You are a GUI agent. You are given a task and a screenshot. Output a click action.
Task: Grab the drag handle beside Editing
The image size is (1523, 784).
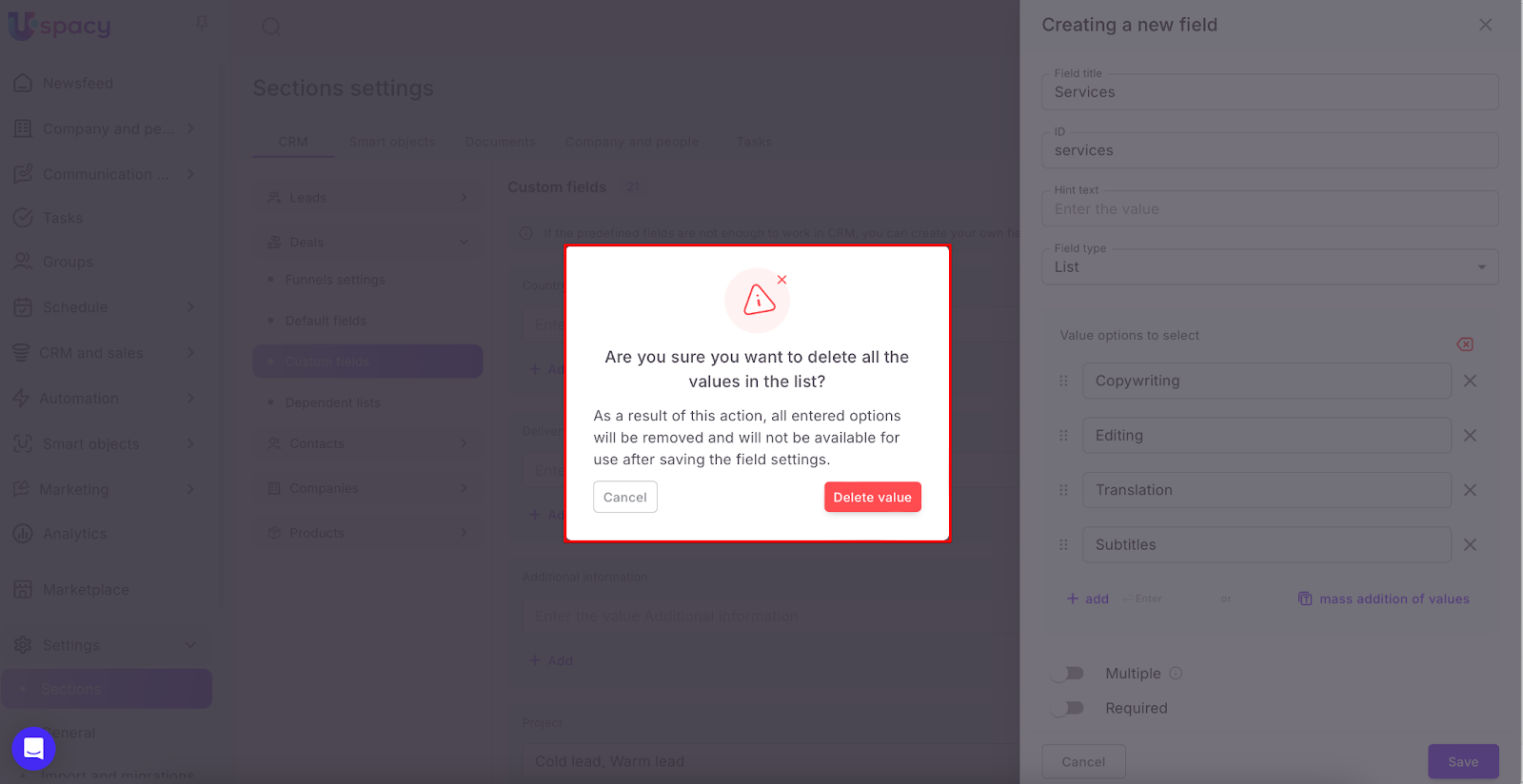(1063, 436)
